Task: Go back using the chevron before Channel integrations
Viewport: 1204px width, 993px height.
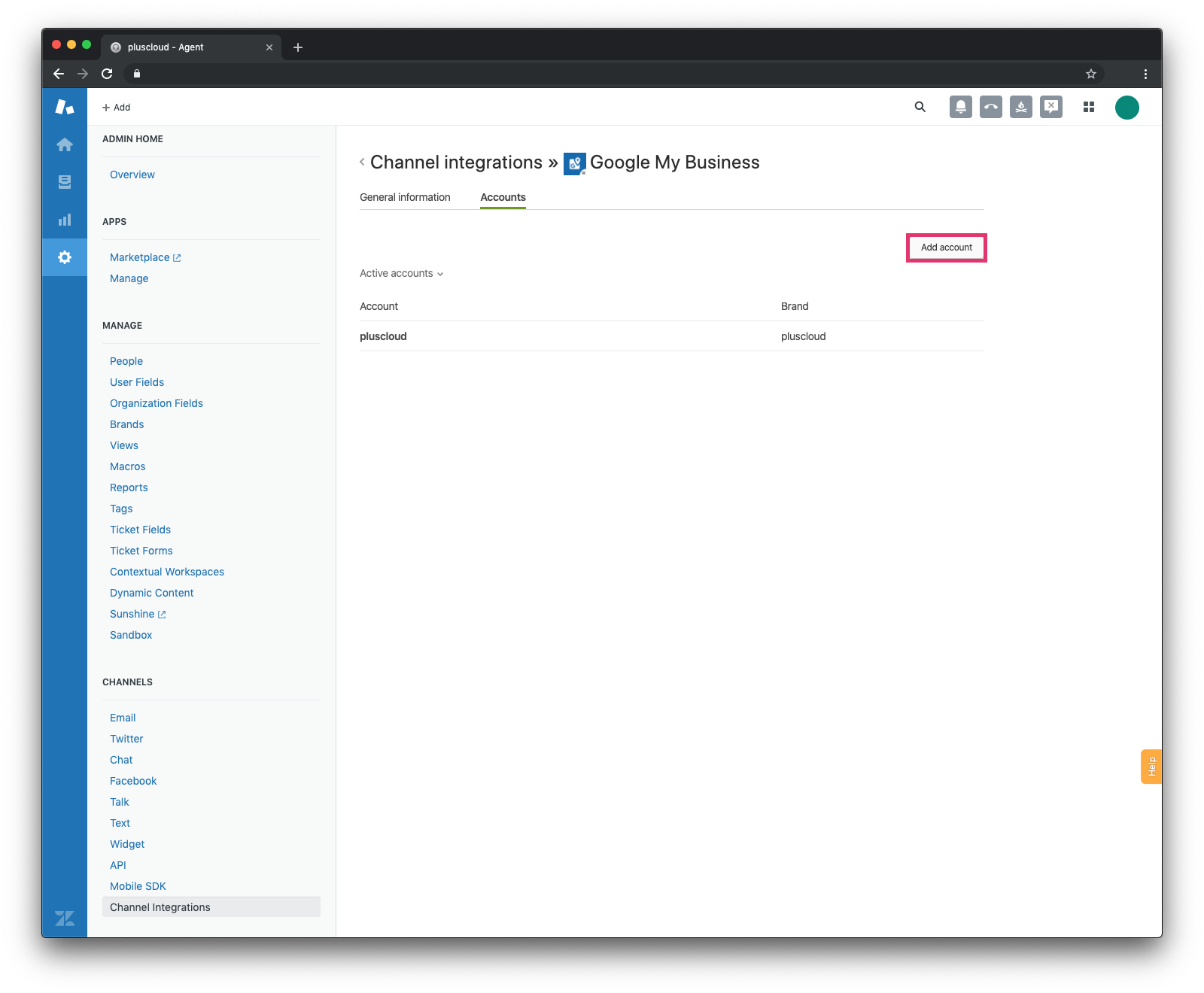Action: point(362,162)
